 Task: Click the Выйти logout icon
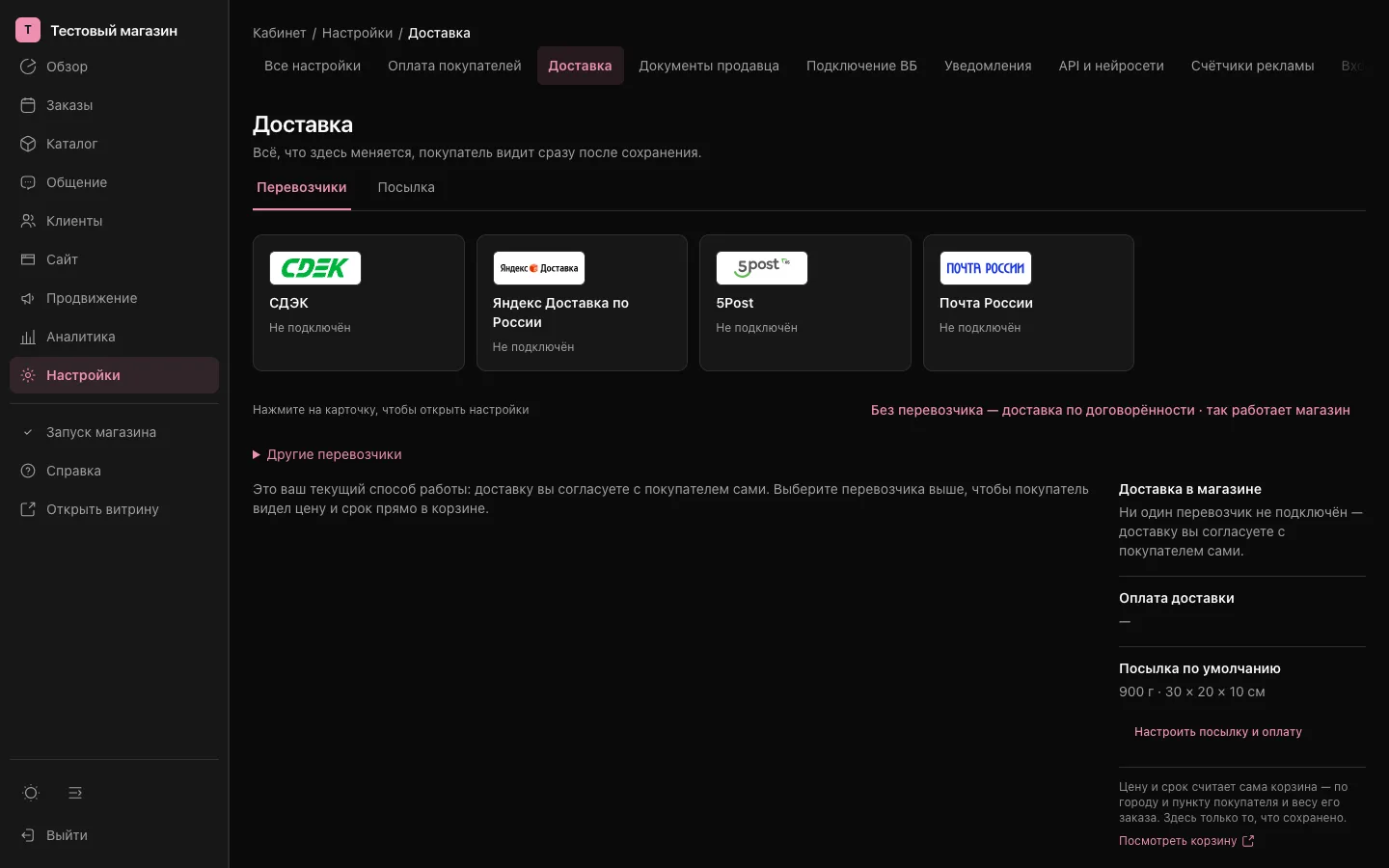point(28,835)
